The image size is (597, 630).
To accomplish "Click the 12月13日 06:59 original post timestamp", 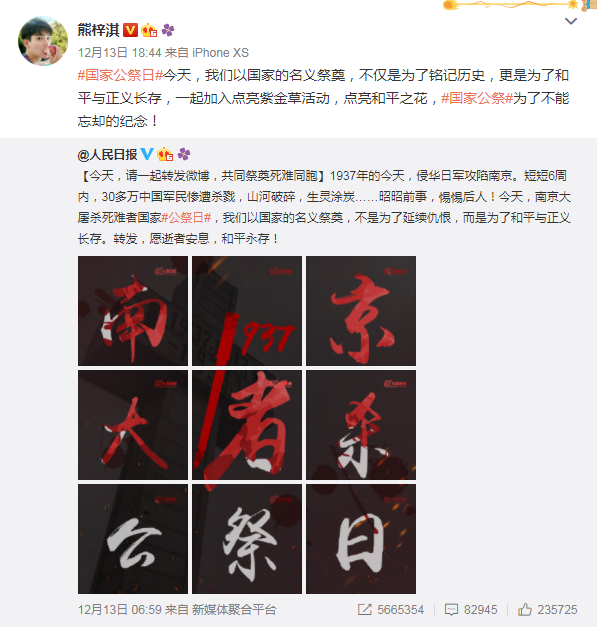I will (120, 610).
